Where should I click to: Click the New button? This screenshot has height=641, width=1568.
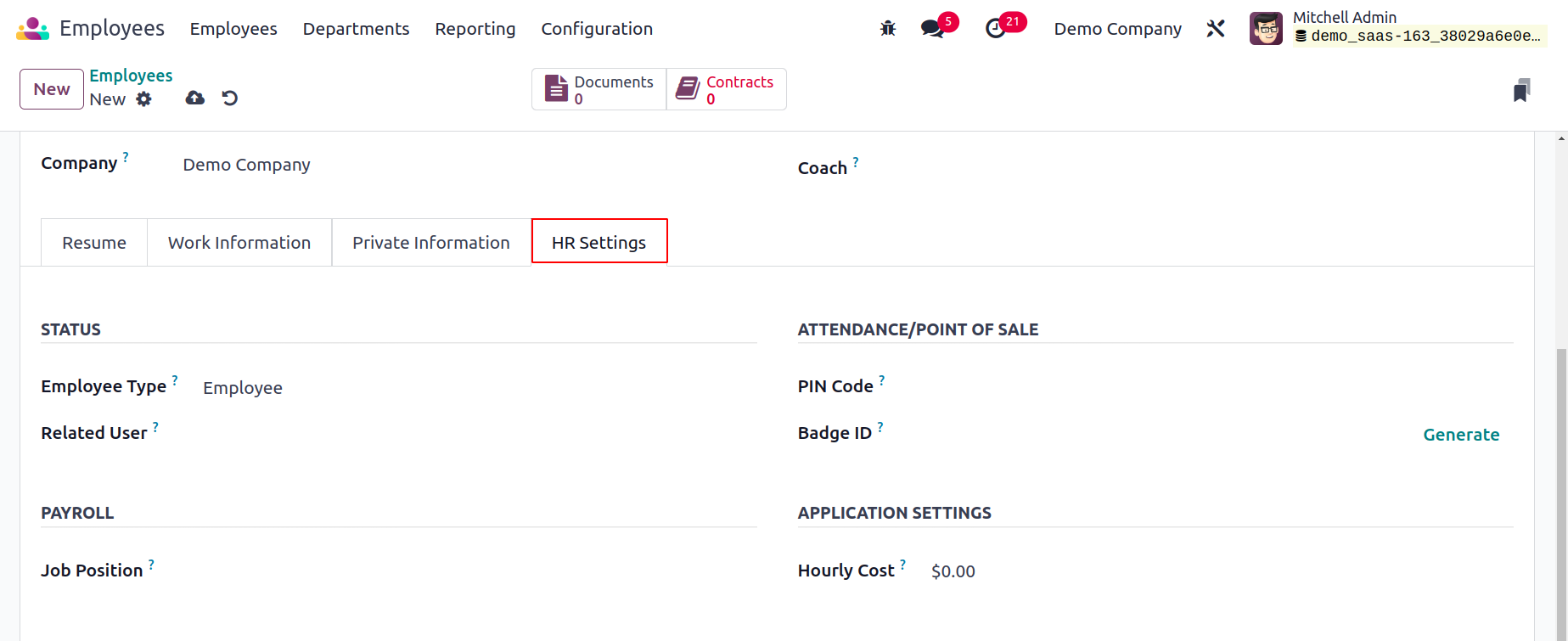pos(52,89)
